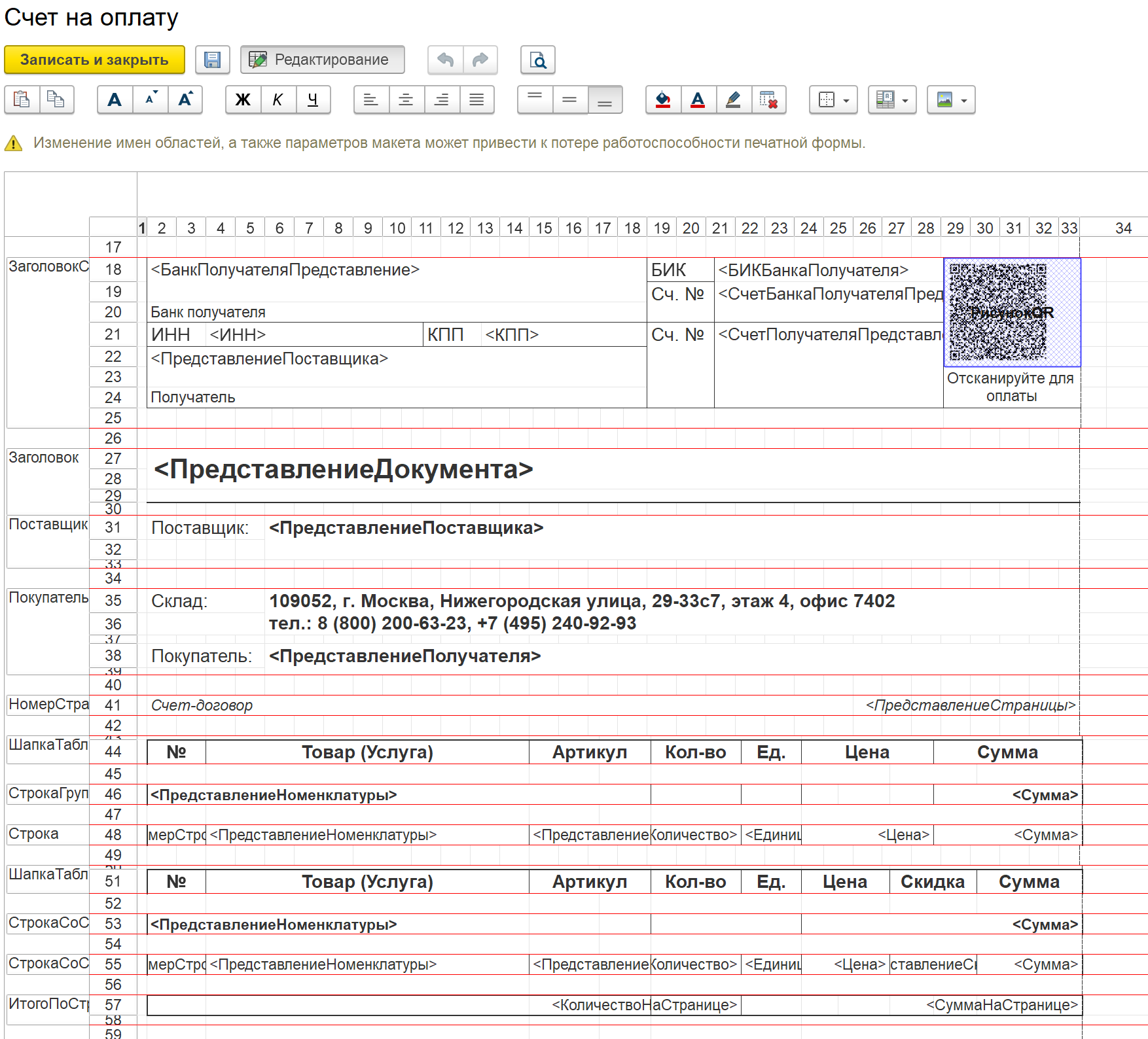Toggle the 'Редактирование' edit mode button
The width and height of the screenshot is (1148, 1039).
(x=322, y=60)
